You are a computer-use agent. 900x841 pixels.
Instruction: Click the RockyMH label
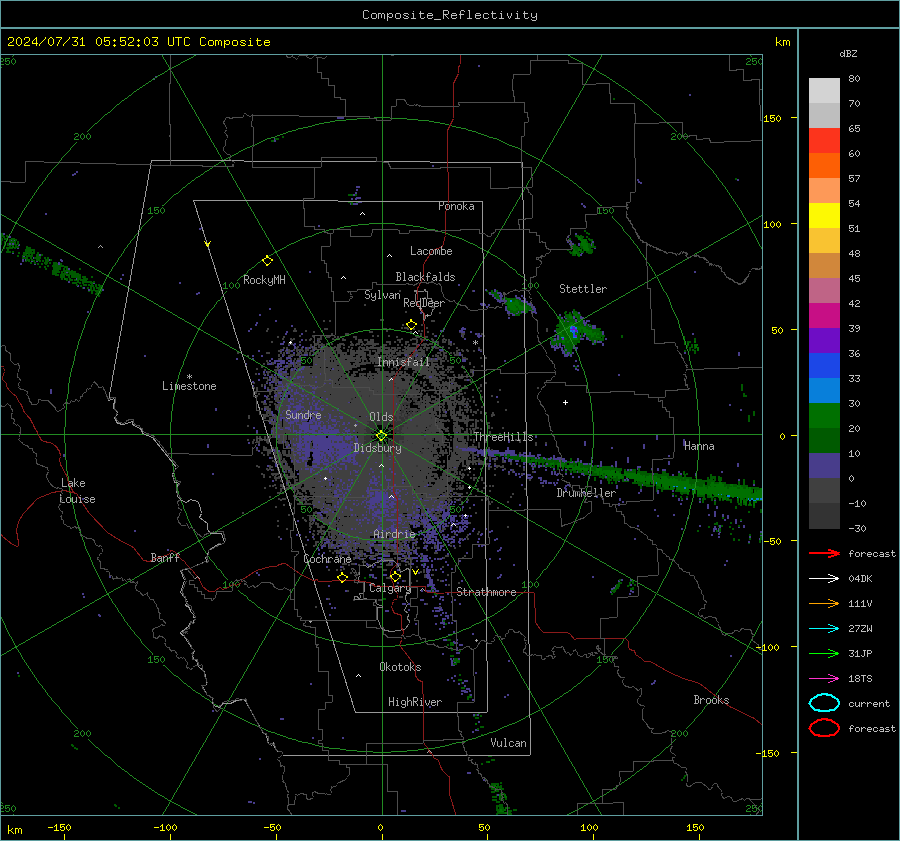click(264, 280)
